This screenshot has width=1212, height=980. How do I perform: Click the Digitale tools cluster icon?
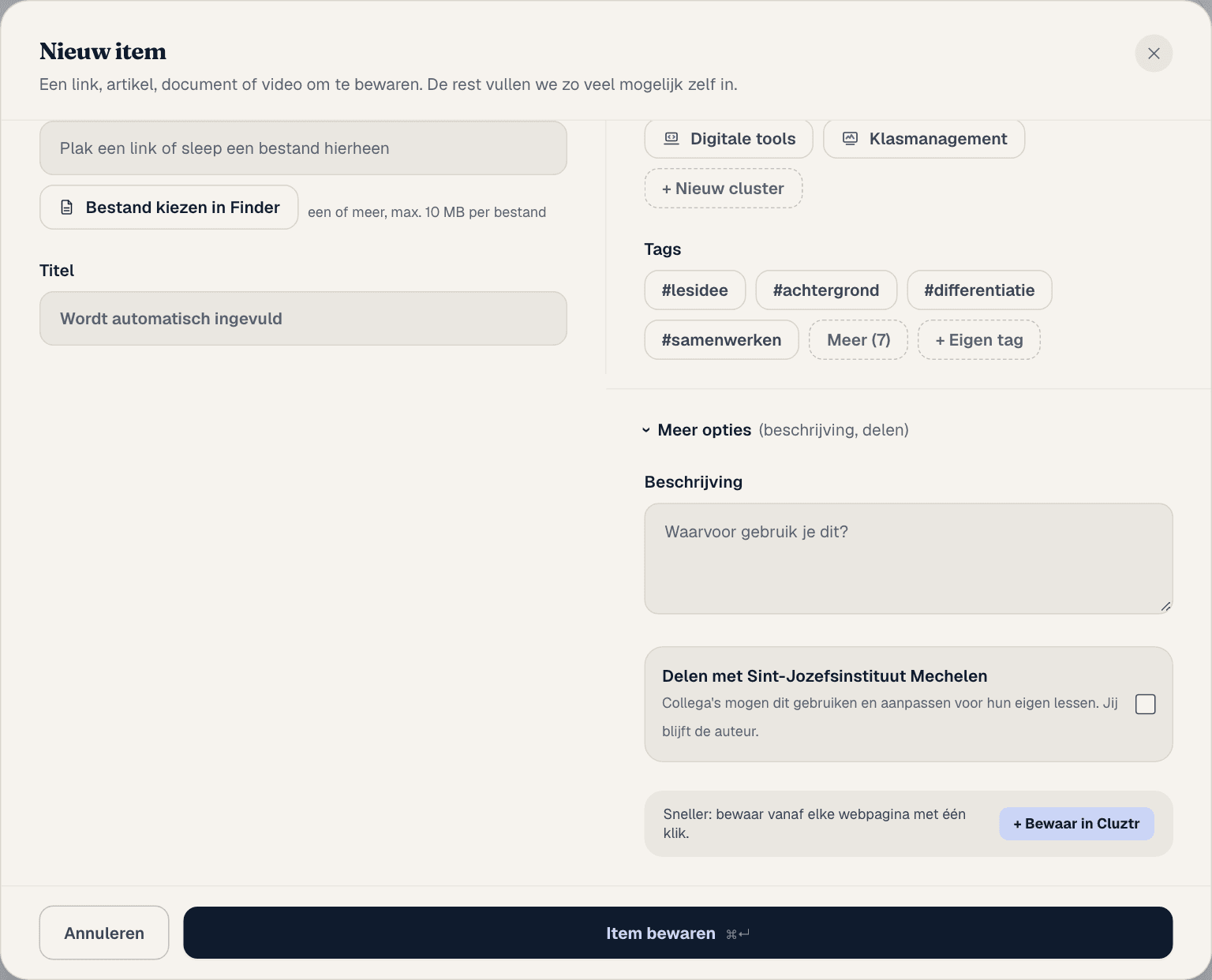pos(671,138)
